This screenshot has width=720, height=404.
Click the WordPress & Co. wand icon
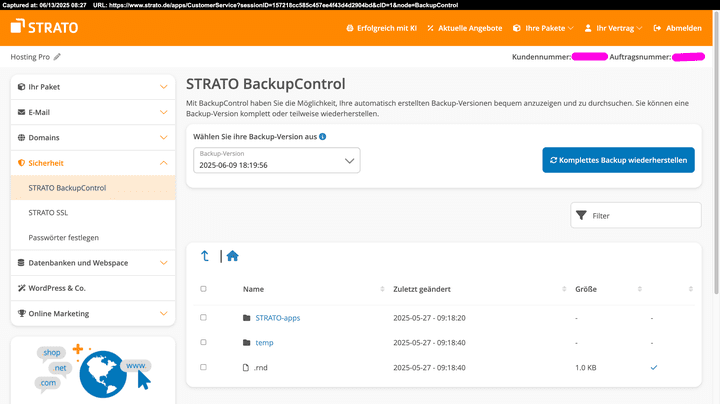(x=21, y=288)
